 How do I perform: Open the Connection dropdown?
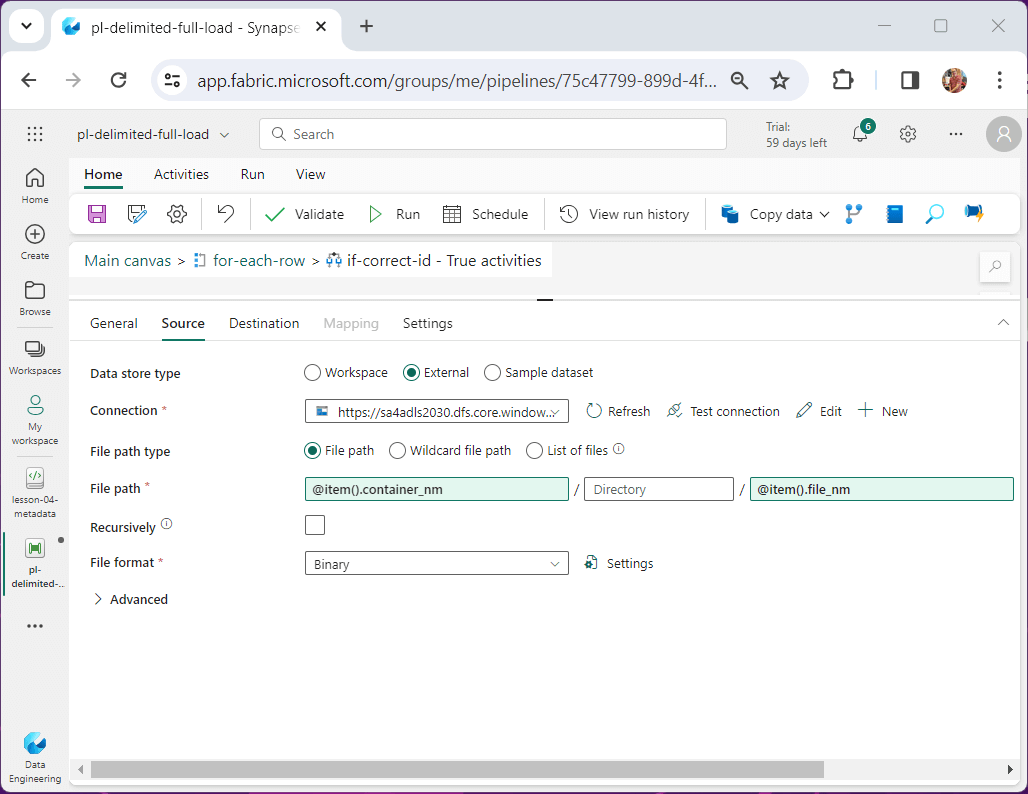click(436, 411)
